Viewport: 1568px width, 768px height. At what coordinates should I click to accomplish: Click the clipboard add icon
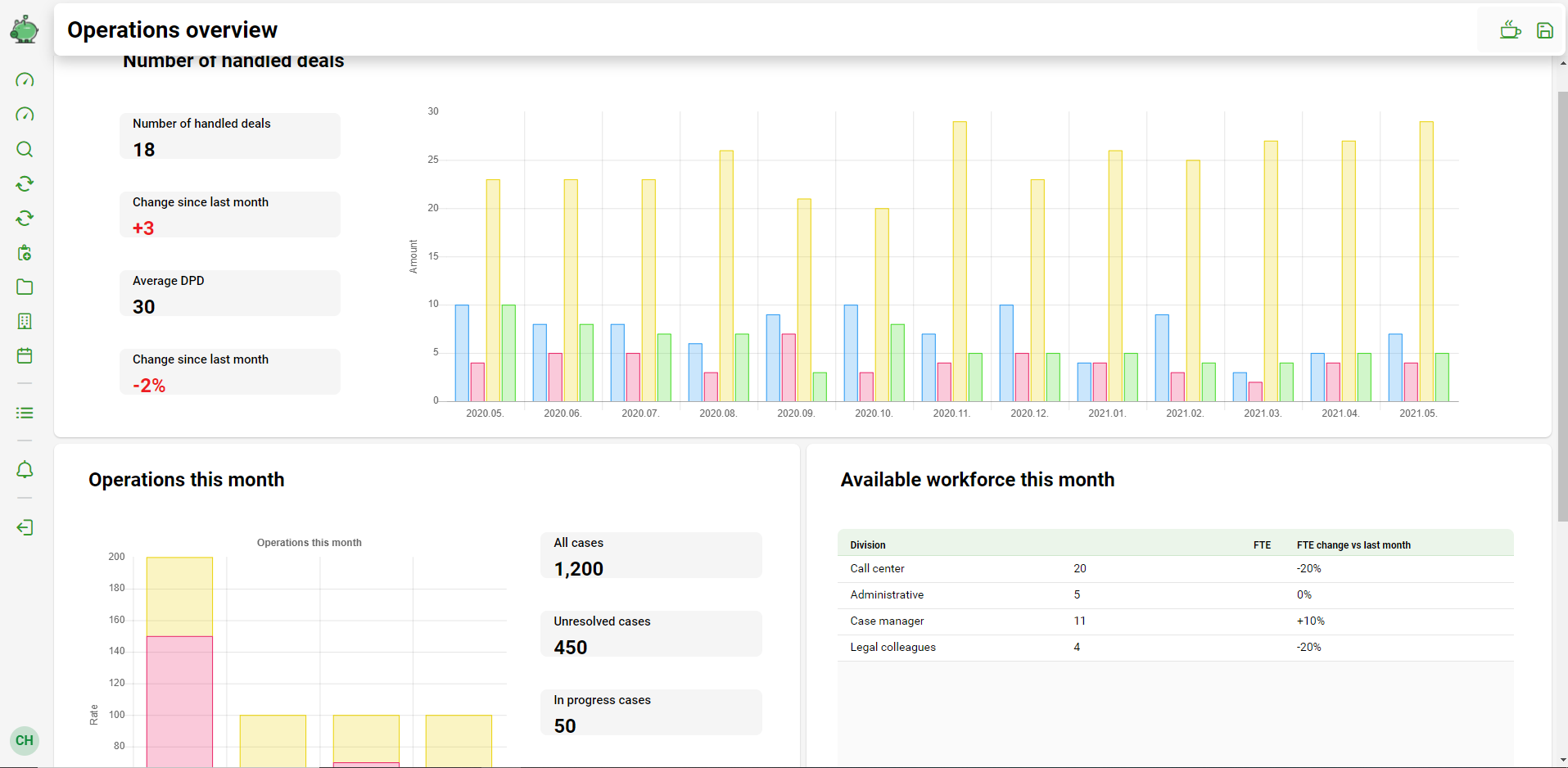25,252
